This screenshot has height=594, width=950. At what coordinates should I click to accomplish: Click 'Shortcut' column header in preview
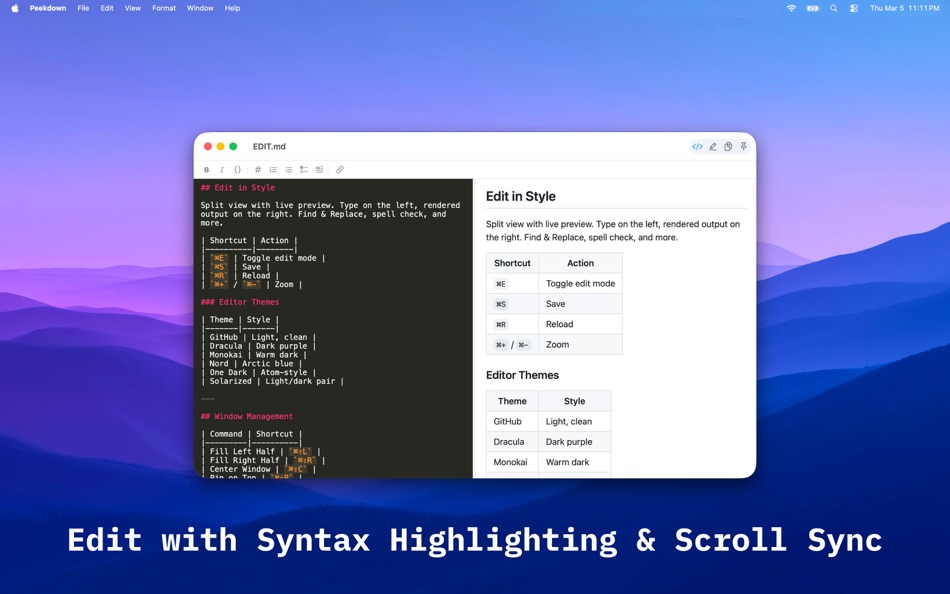tap(512, 263)
